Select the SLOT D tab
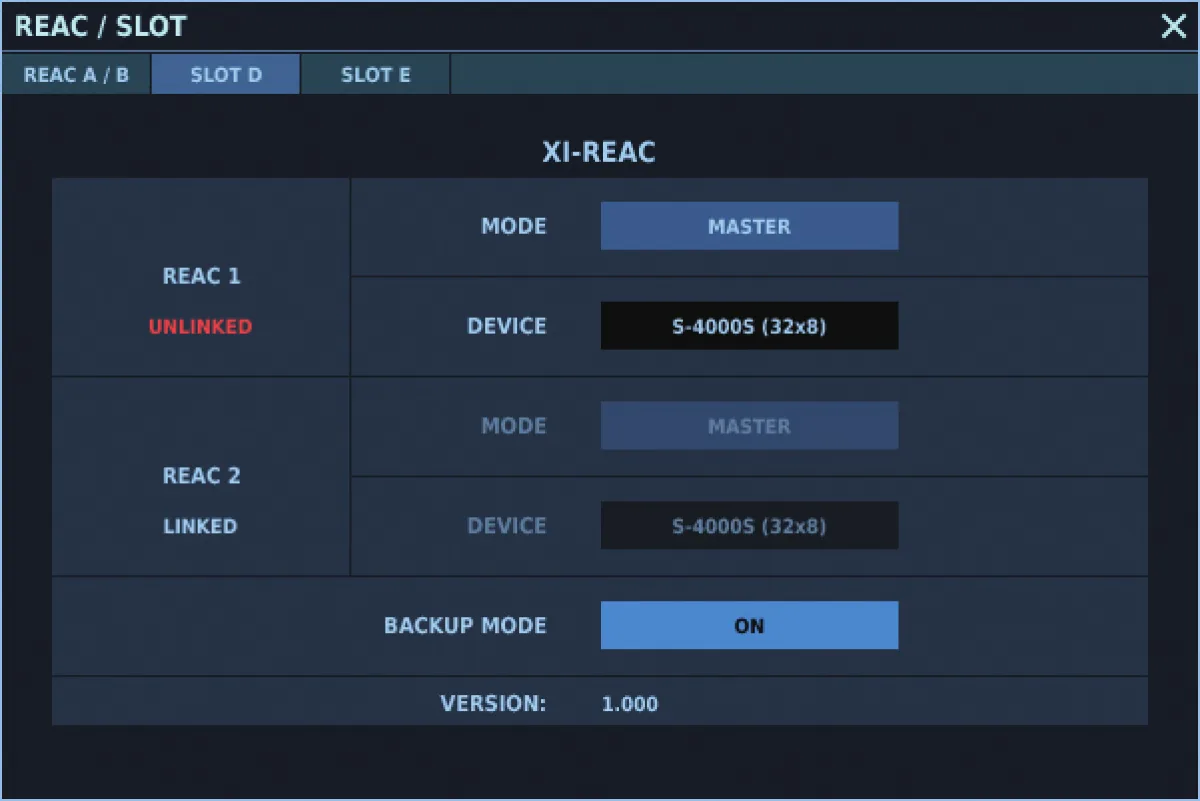1200x801 pixels. (x=226, y=75)
